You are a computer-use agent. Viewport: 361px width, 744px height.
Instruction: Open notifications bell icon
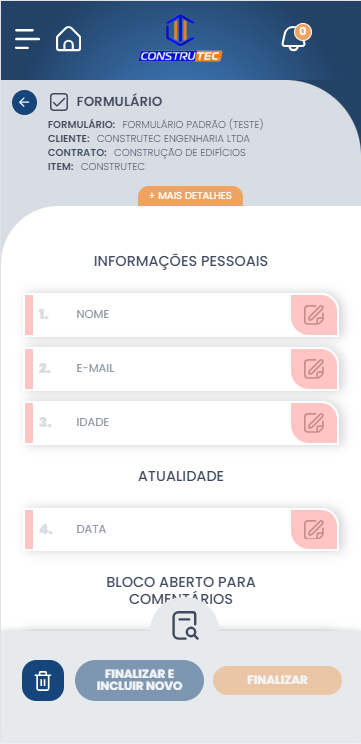pyautogui.click(x=294, y=38)
